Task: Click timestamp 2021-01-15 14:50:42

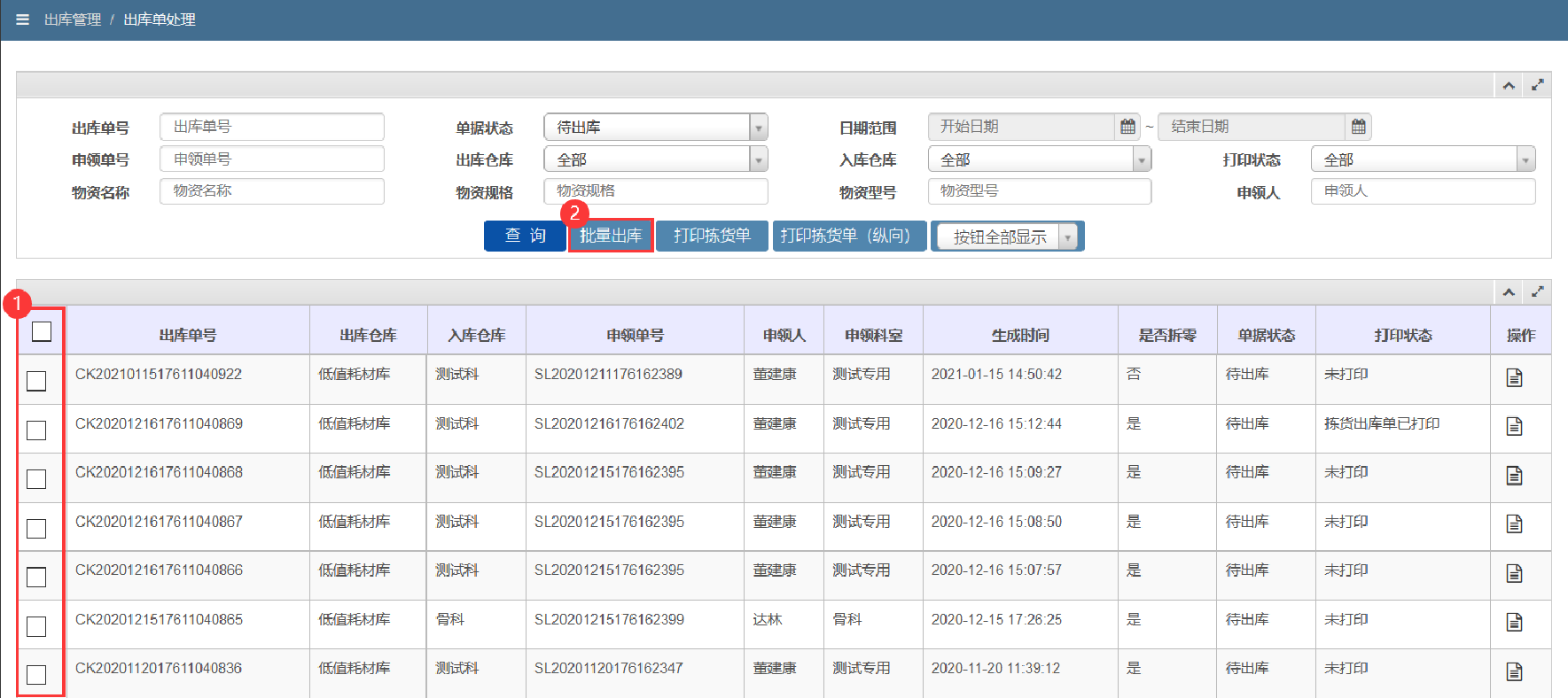Action: [x=996, y=374]
